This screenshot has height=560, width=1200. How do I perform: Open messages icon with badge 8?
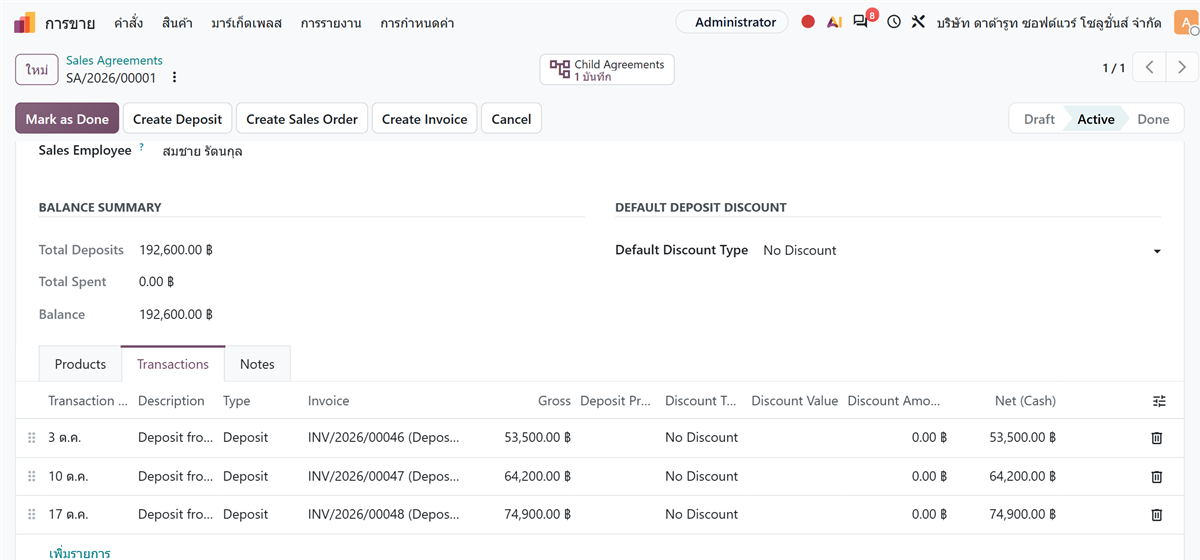click(x=863, y=20)
